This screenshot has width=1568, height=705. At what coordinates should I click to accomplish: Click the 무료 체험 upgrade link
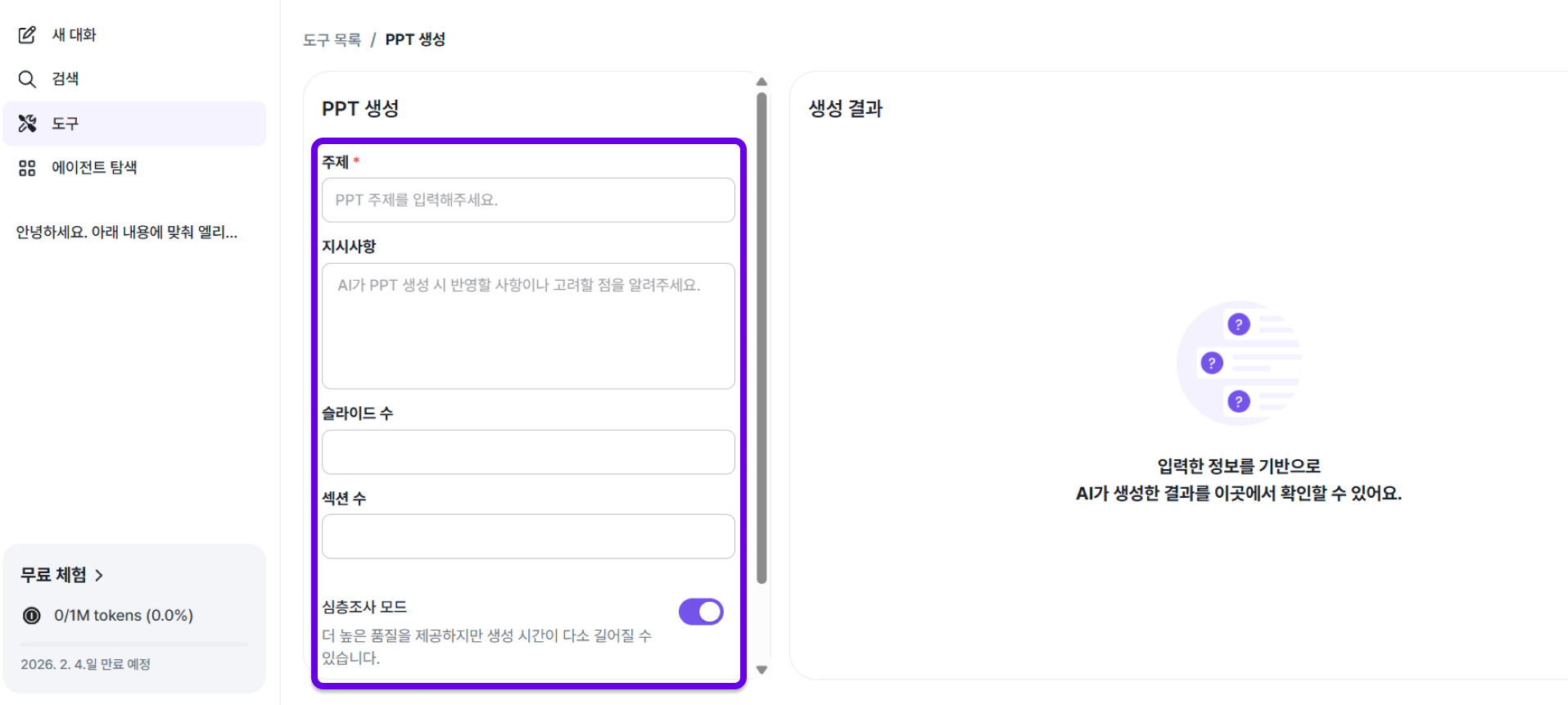click(53, 574)
